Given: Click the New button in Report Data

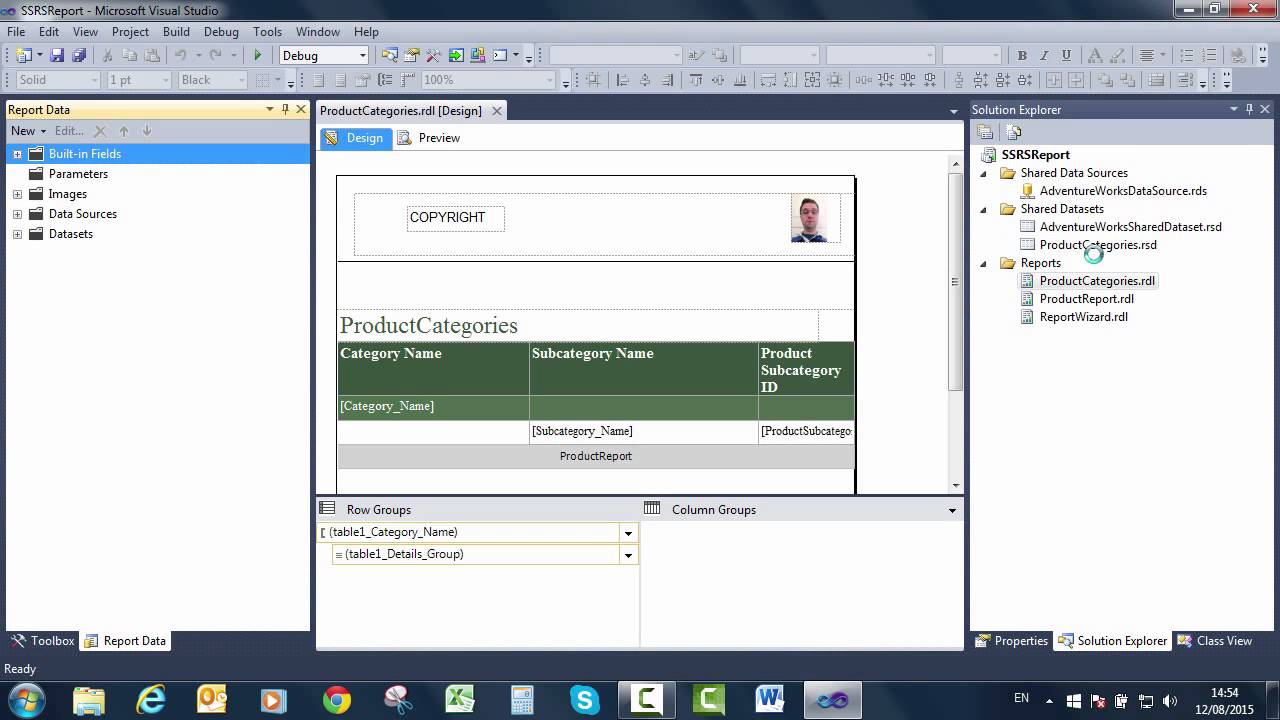Looking at the screenshot, I should coord(28,131).
